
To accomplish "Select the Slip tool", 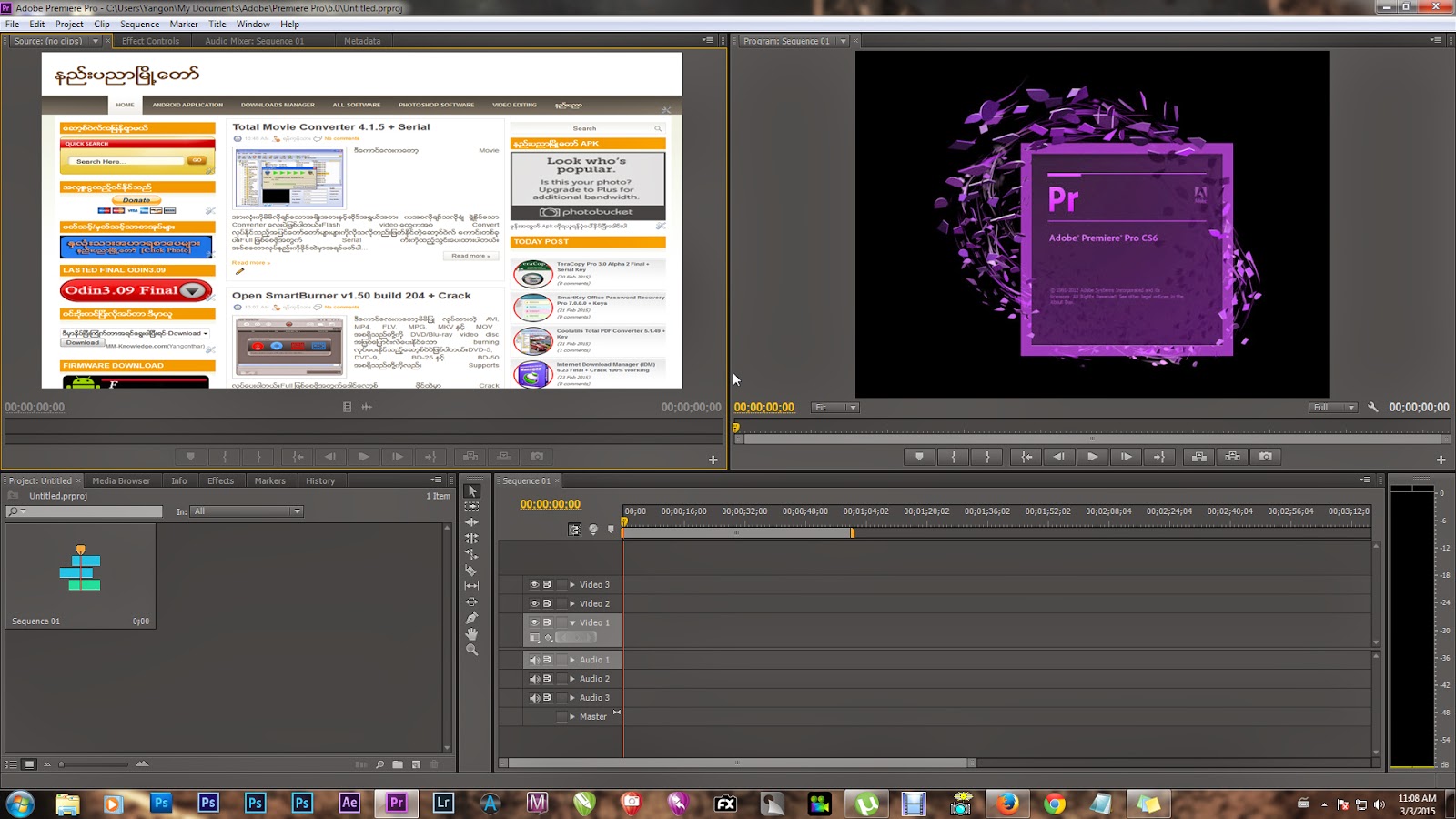I will (471, 586).
